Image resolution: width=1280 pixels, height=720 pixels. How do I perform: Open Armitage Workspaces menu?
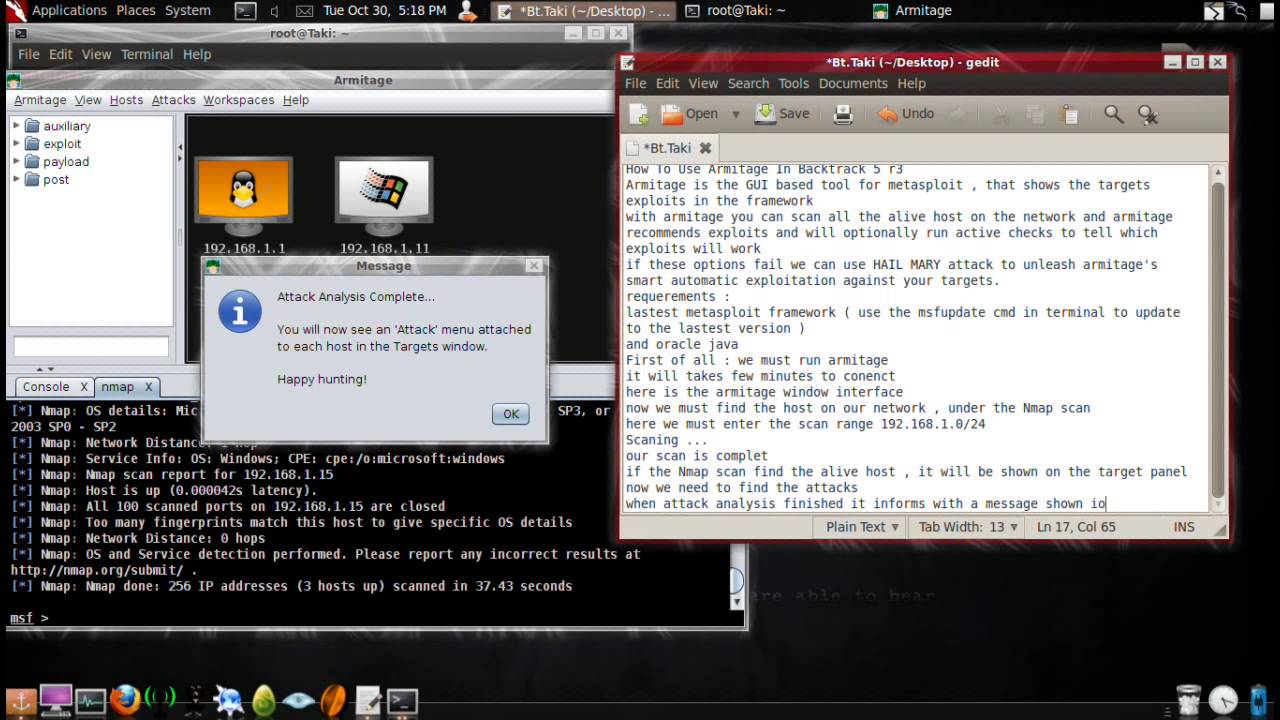click(239, 100)
